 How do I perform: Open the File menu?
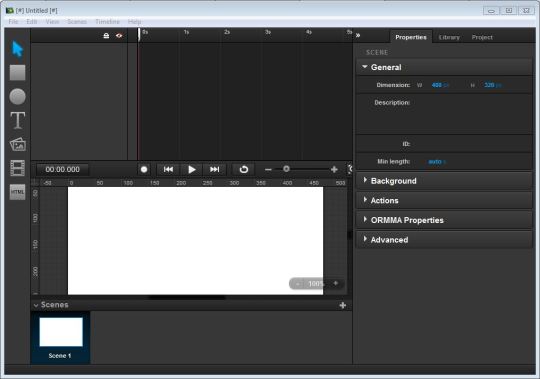point(13,22)
